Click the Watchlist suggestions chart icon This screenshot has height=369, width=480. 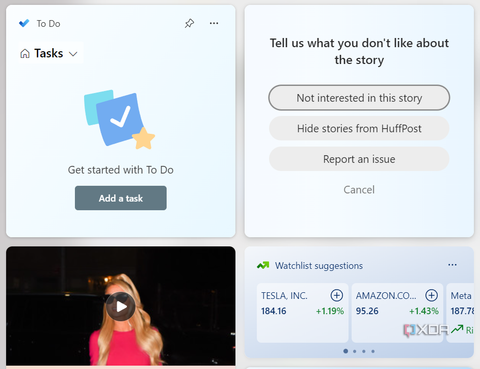click(263, 266)
